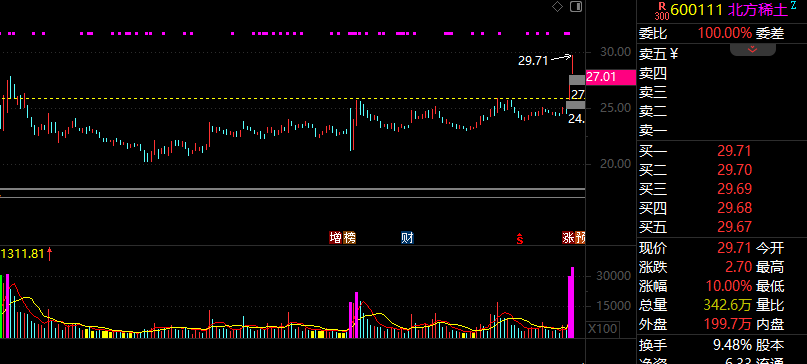Open the 榜 event marker below the chart
The width and height of the screenshot is (807, 364).
click(349, 238)
